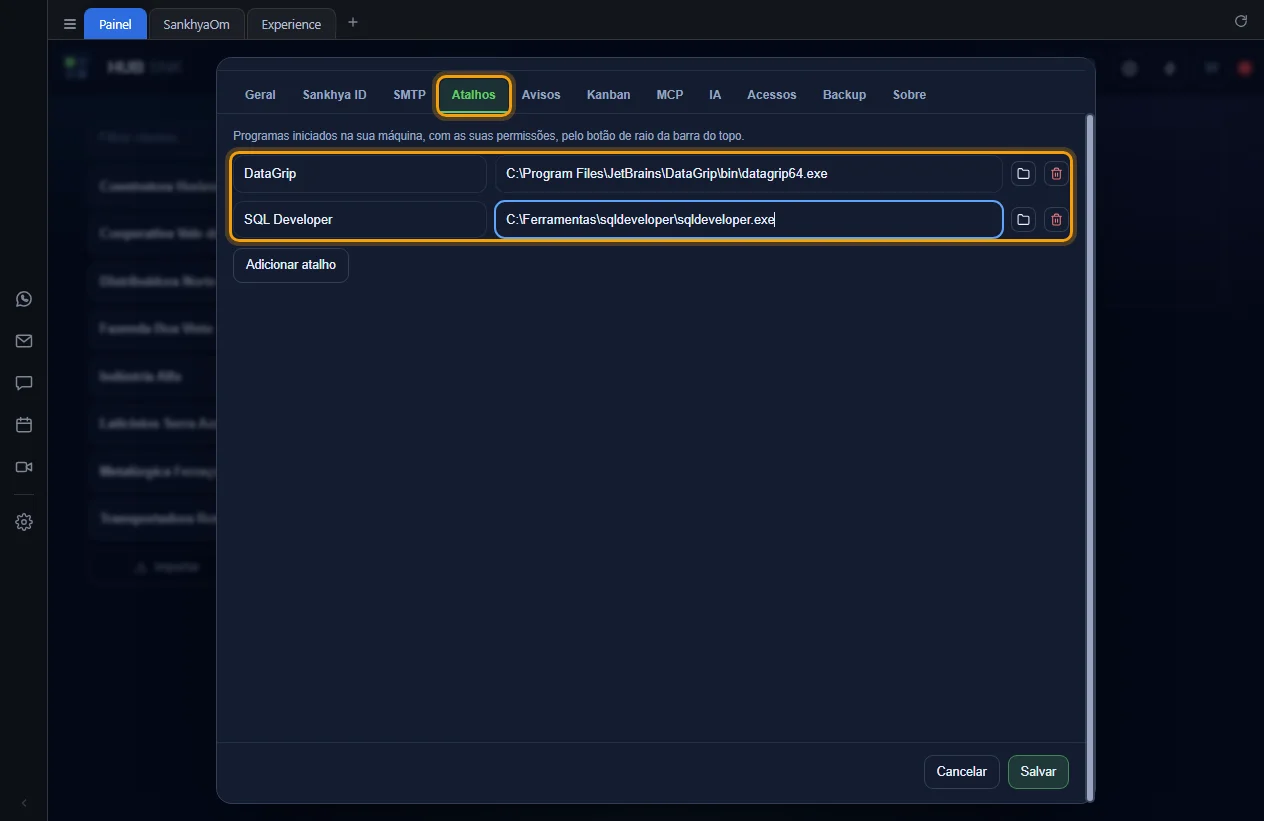Image resolution: width=1264 pixels, height=821 pixels.
Task: Open the Acessos settings tab
Action: (x=772, y=95)
